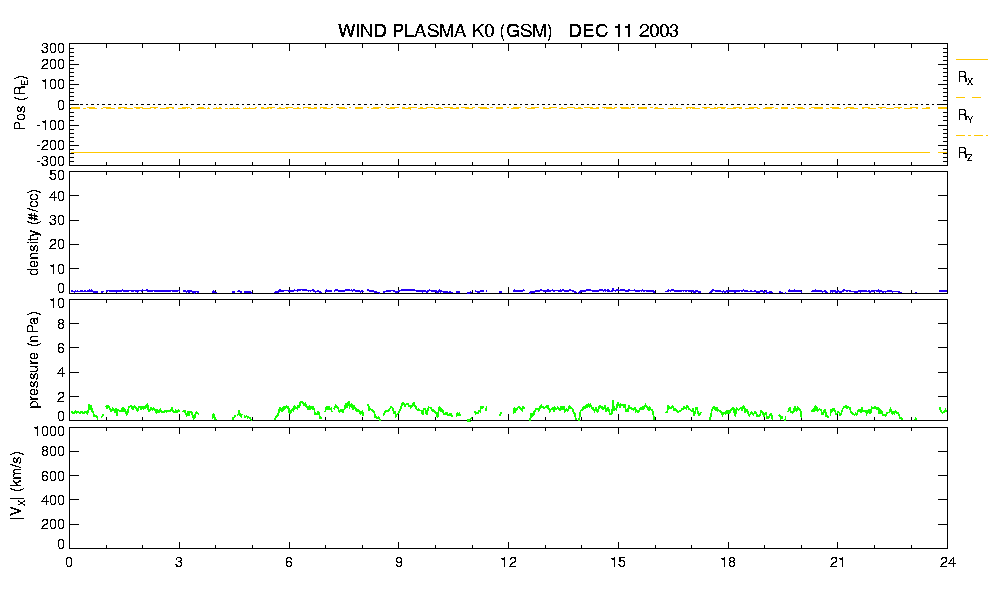Click the 50 tick on density axis
Screen dimensions: 993x600
tap(57, 176)
